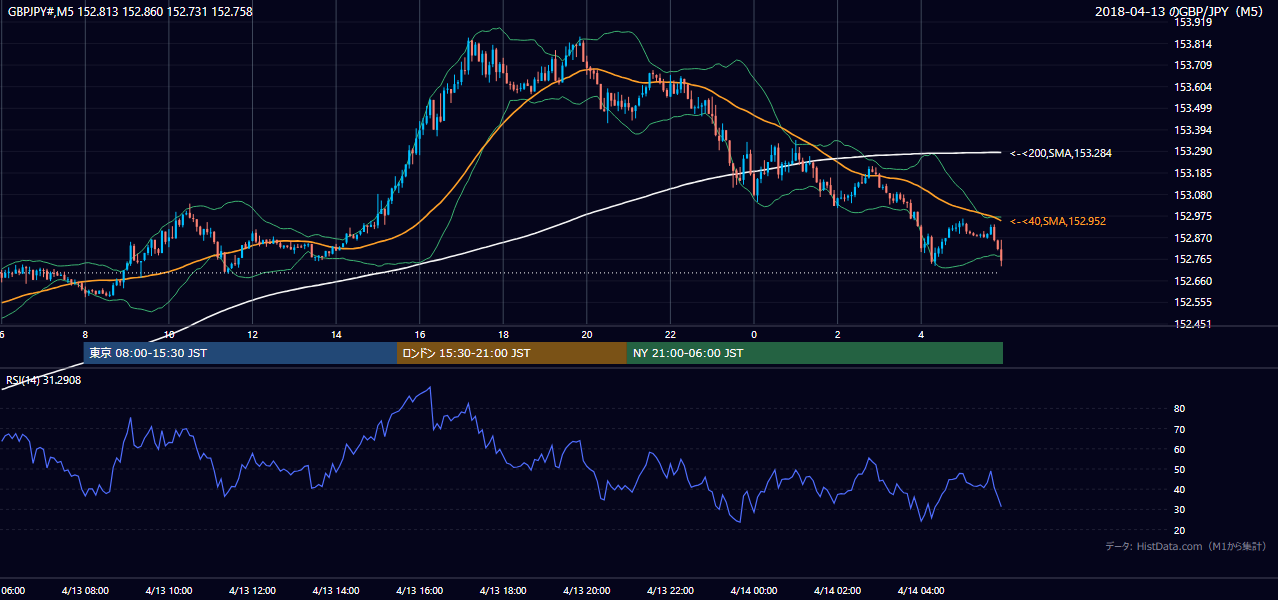Click price level 153.185 on the axis
Viewport: 1278px width, 600px height.
coord(1193,173)
